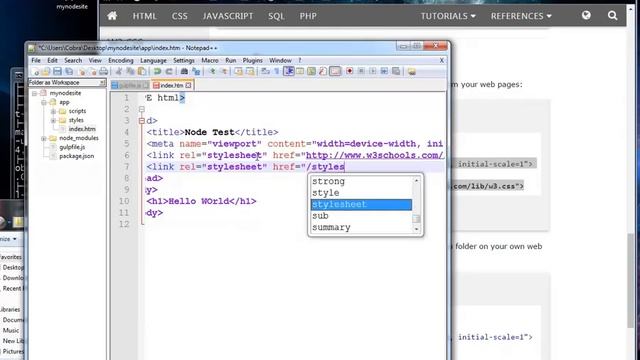Open Find with the binoculars icon

click(x=184, y=71)
